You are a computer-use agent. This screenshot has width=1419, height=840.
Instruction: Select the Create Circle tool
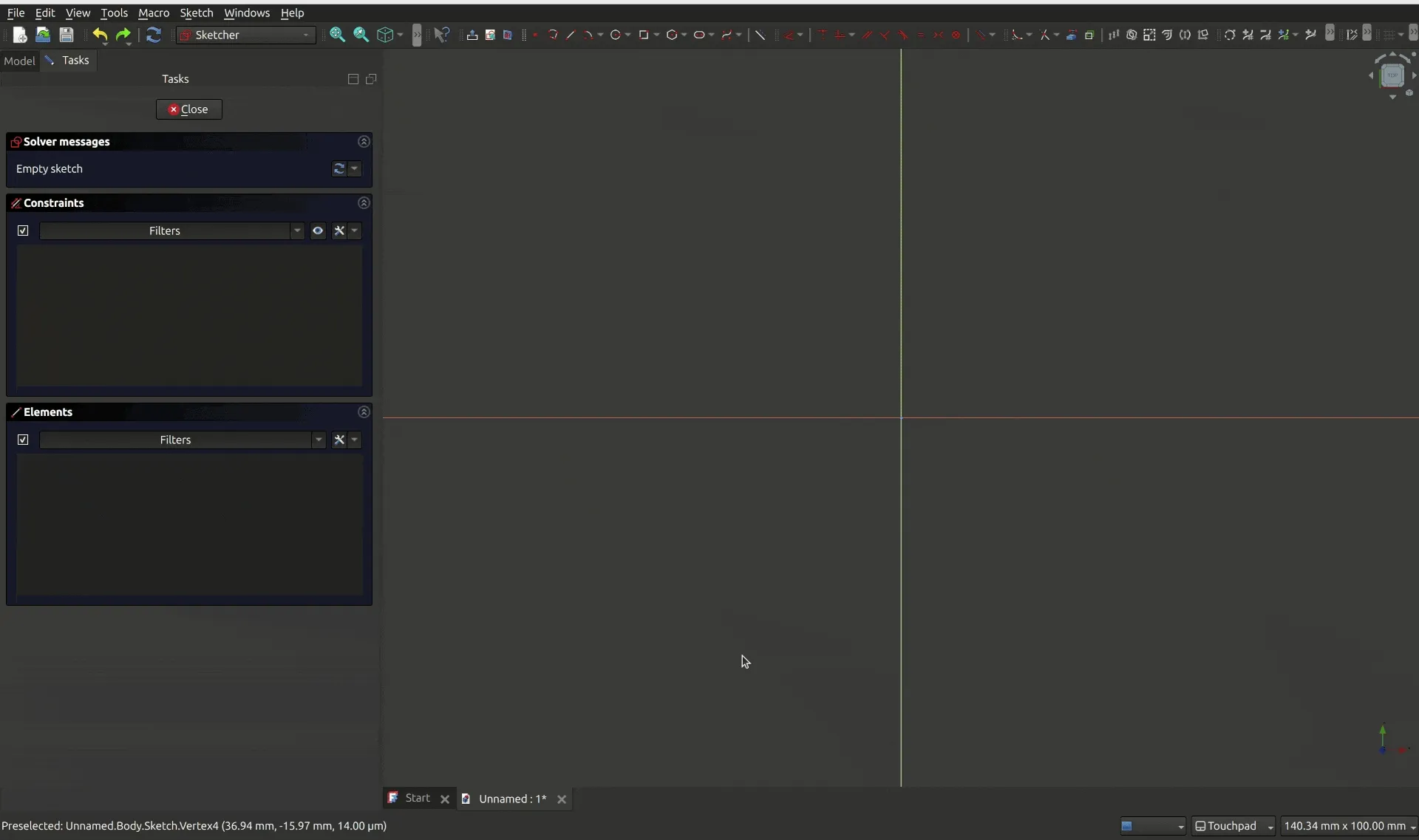[615, 35]
